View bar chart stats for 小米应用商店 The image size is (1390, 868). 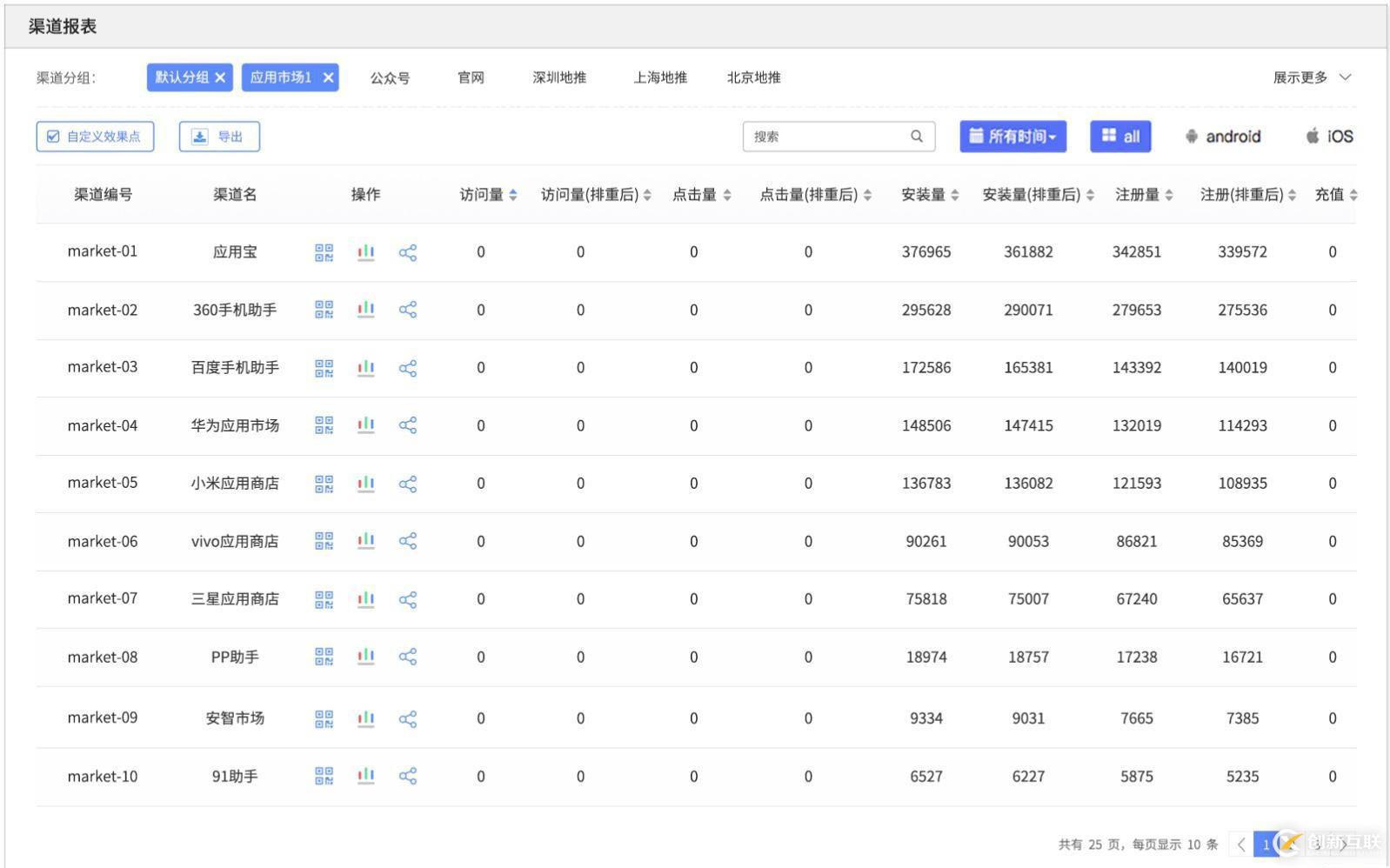coord(365,484)
